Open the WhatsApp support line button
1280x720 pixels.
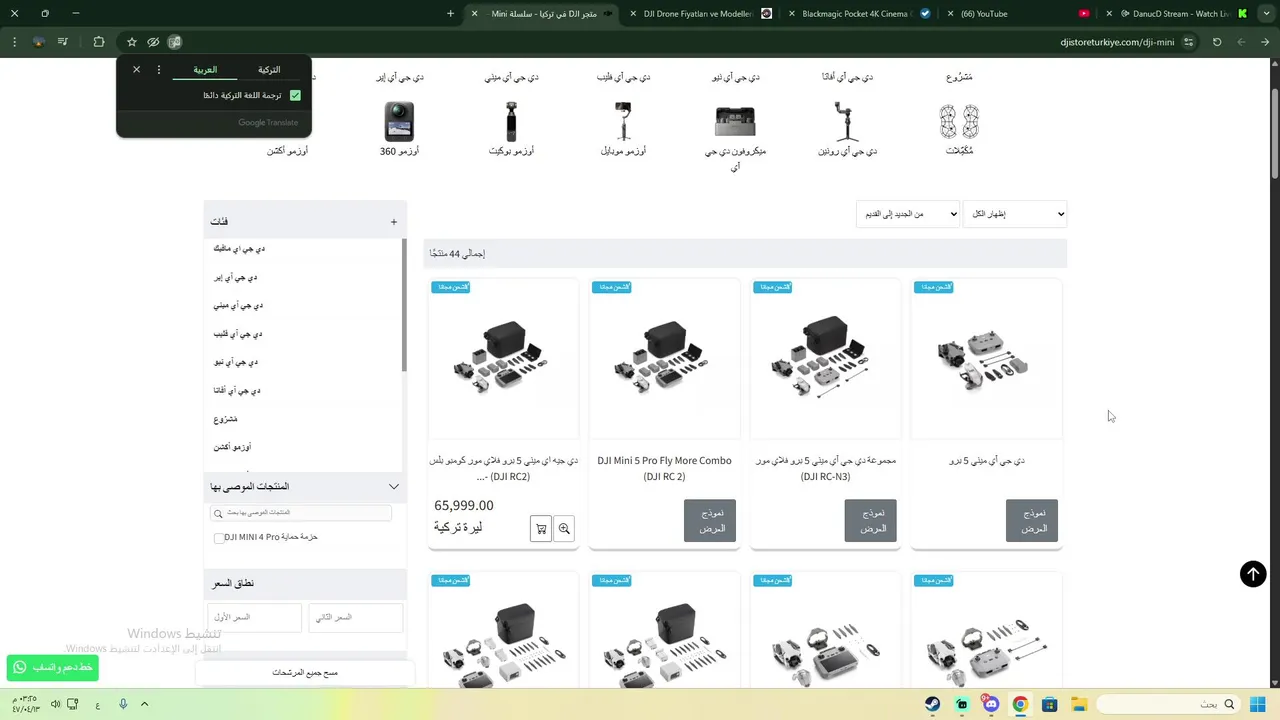pos(53,667)
